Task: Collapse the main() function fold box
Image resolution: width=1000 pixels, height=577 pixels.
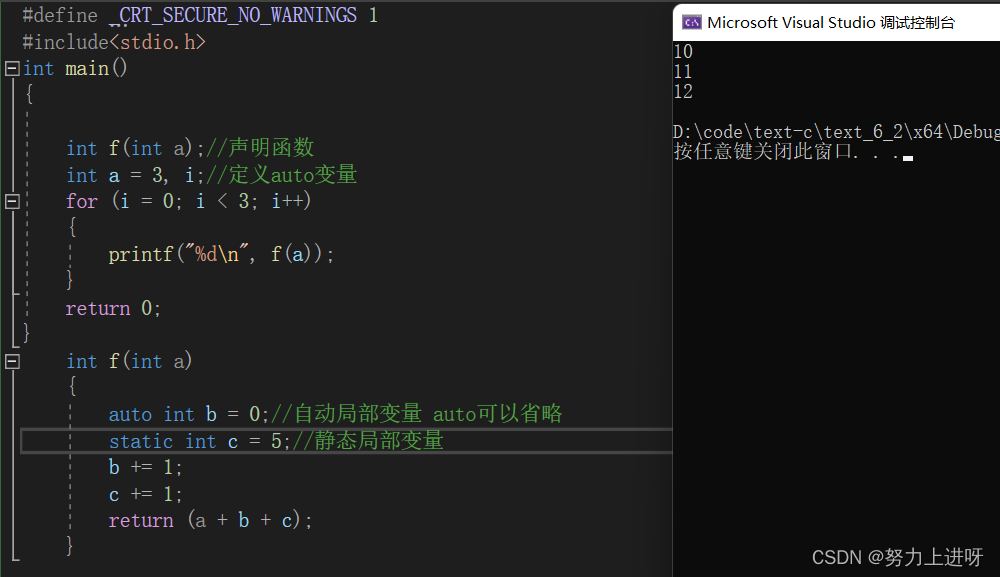Action: 12,68
